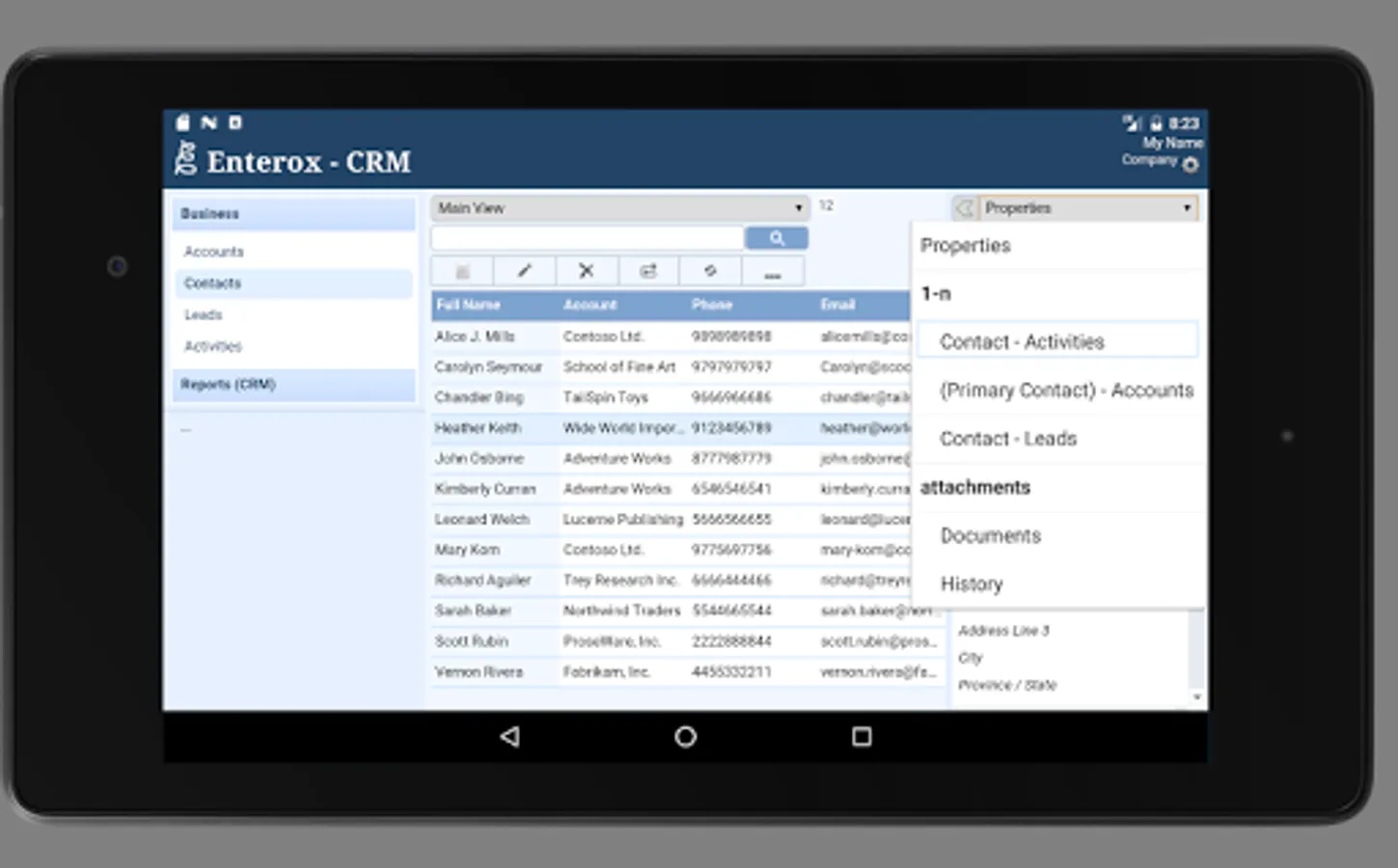Select the Leonard Welch row
This screenshot has height=868, width=1398.
671,520
